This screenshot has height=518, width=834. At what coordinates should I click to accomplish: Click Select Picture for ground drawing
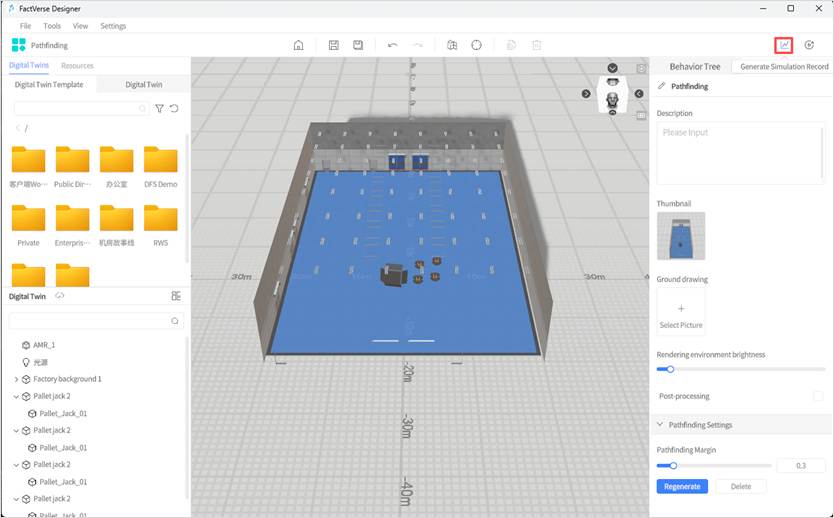click(681, 314)
